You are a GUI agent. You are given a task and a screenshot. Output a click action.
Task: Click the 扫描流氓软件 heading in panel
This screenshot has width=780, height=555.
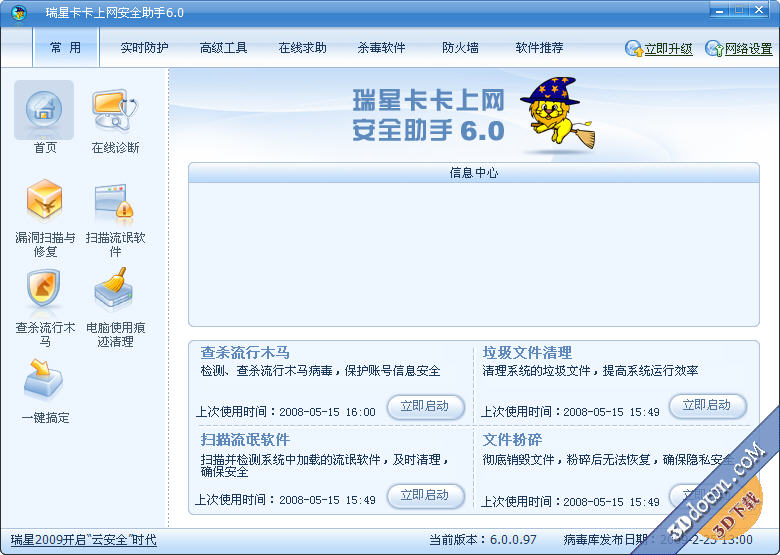pyautogui.click(x=245, y=440)
